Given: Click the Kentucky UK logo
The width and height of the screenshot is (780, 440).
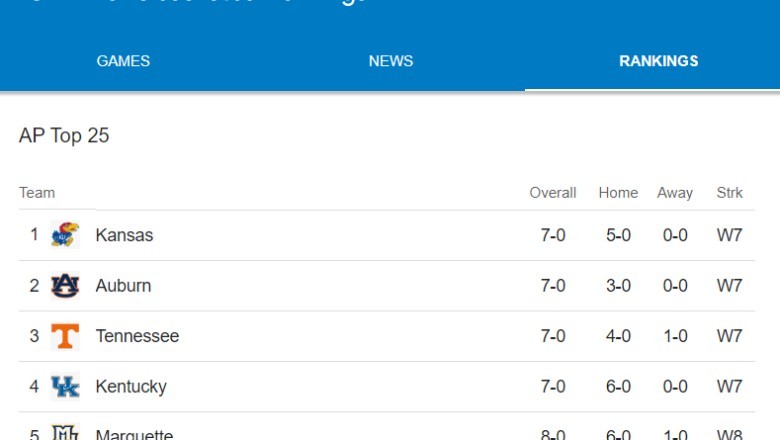Looking at the screenshot, I should [x=65, y=386].
